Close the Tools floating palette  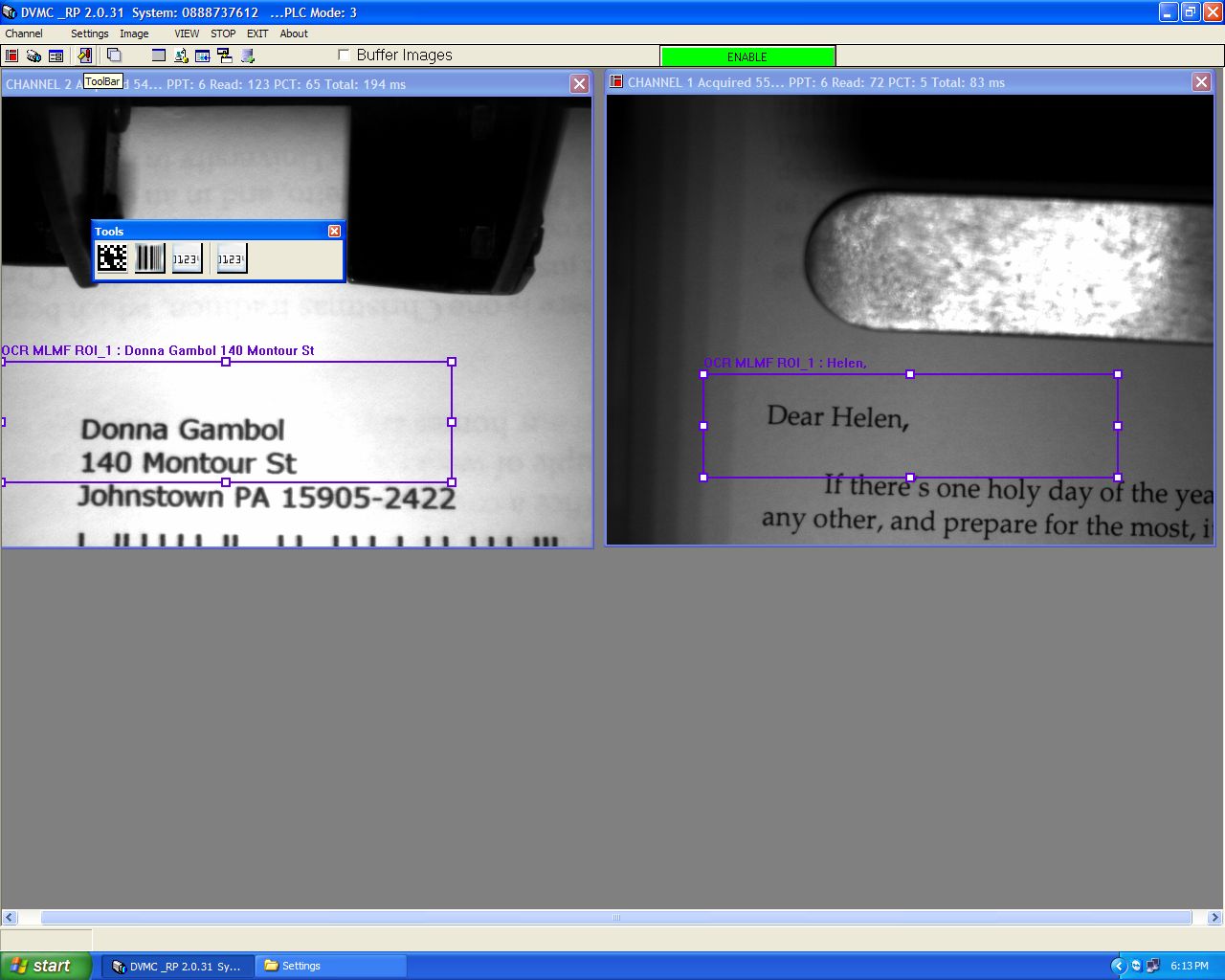pos(334,231)
